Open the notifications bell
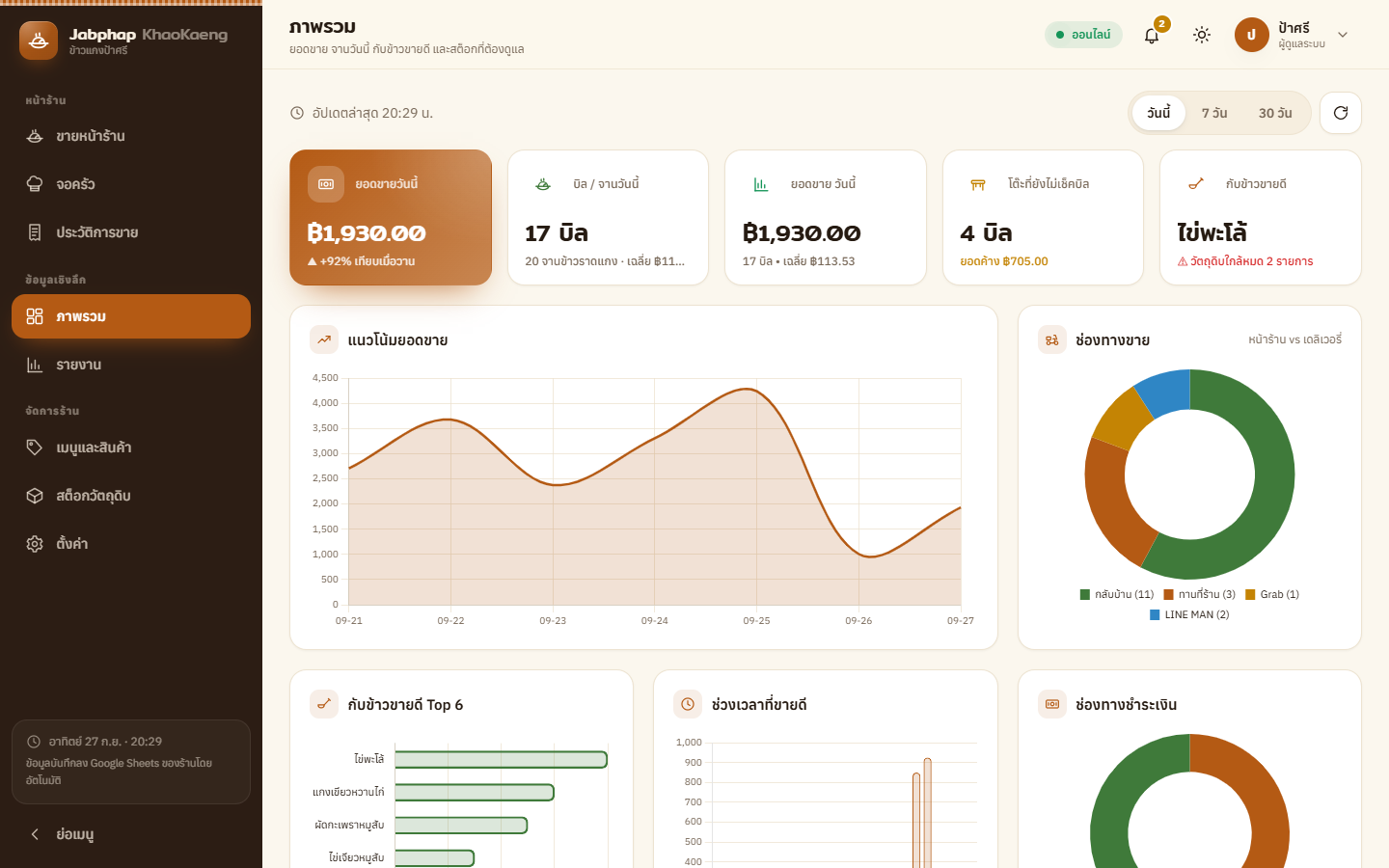Viewport: 1389px width, 868px height. [x=1152, y=35]
